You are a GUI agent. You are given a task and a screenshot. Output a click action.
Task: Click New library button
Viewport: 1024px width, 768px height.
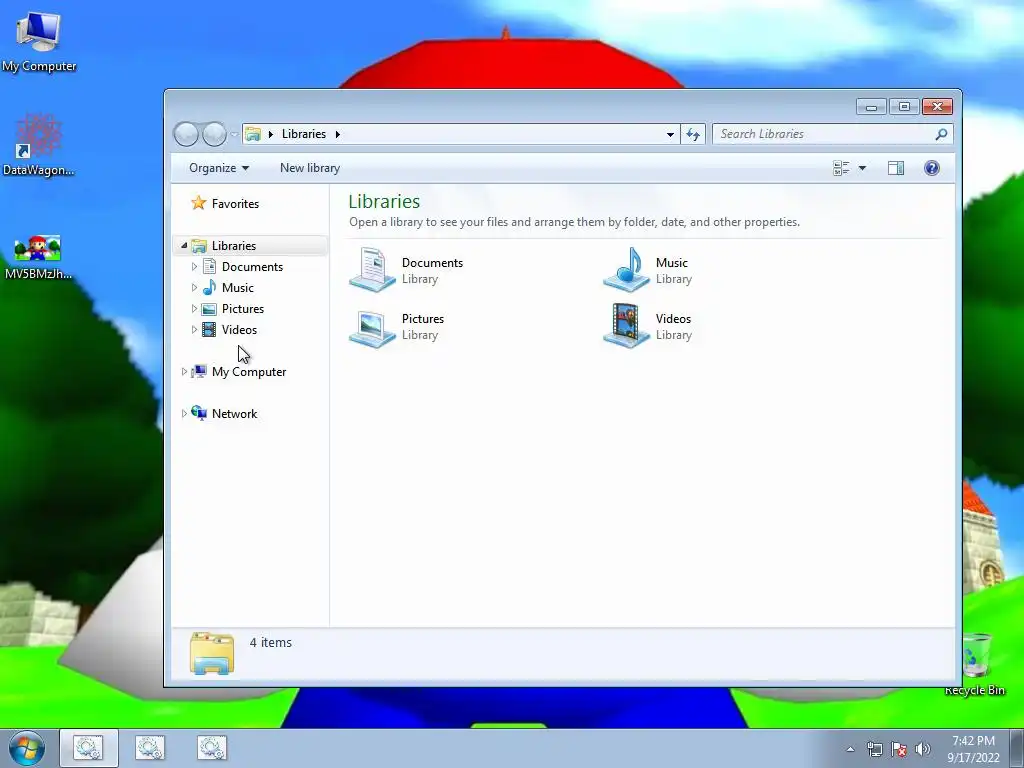pos(310,168)
